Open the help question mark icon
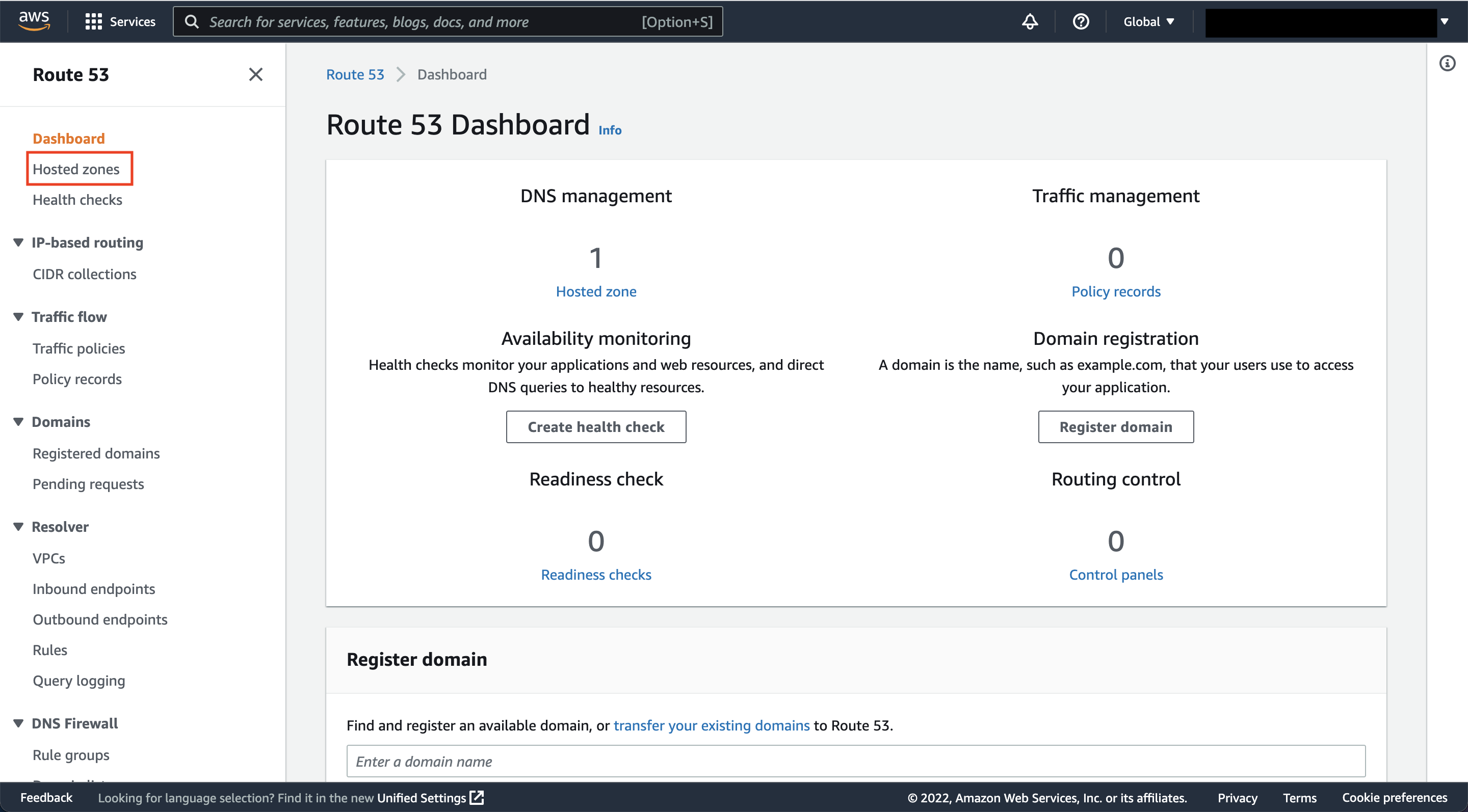This screenshot has height=812, width=1468. click(1081, 21)
